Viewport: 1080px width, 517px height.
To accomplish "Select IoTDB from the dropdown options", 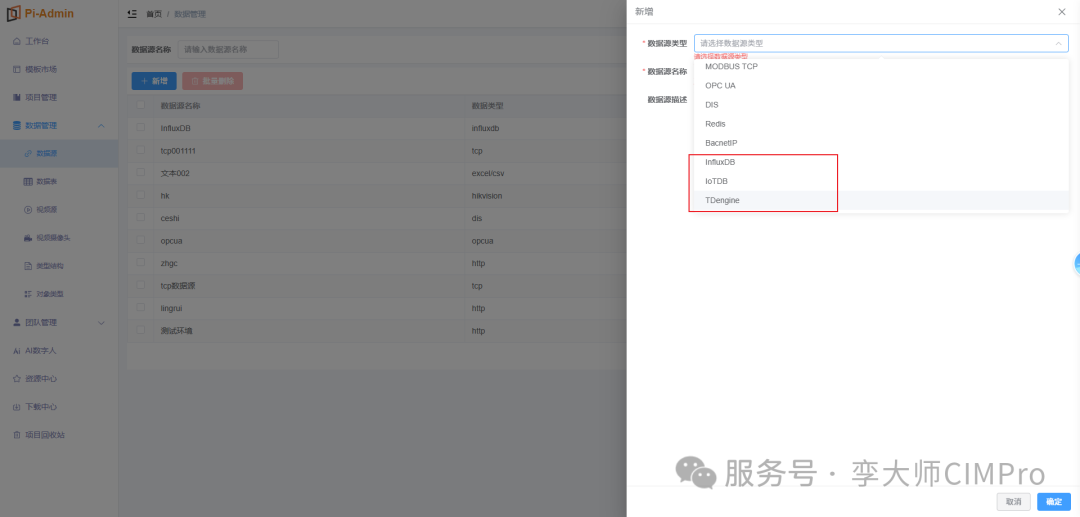I will coord(881,181).
